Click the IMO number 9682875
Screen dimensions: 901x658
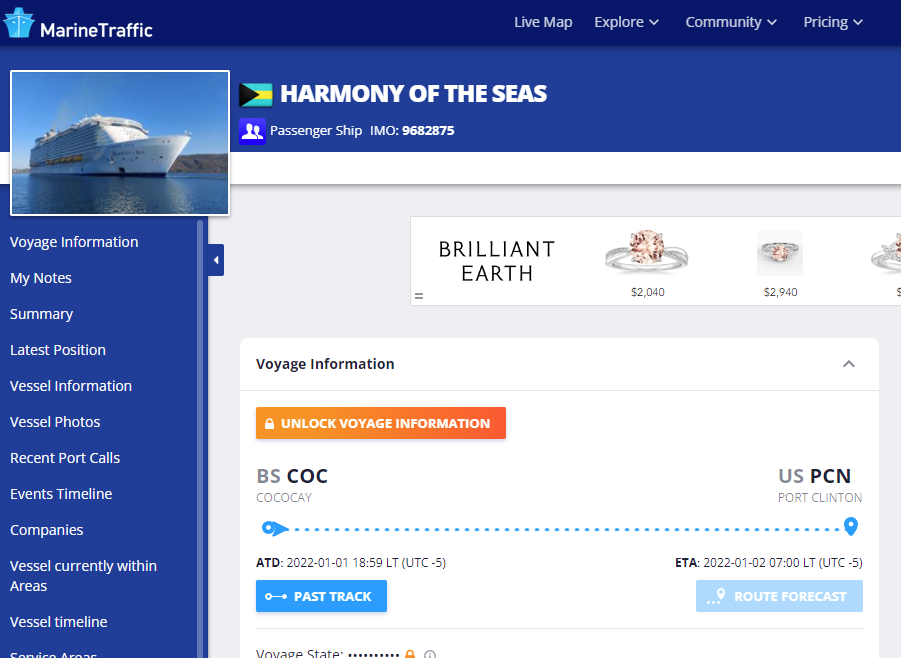(x=428, y=131)
